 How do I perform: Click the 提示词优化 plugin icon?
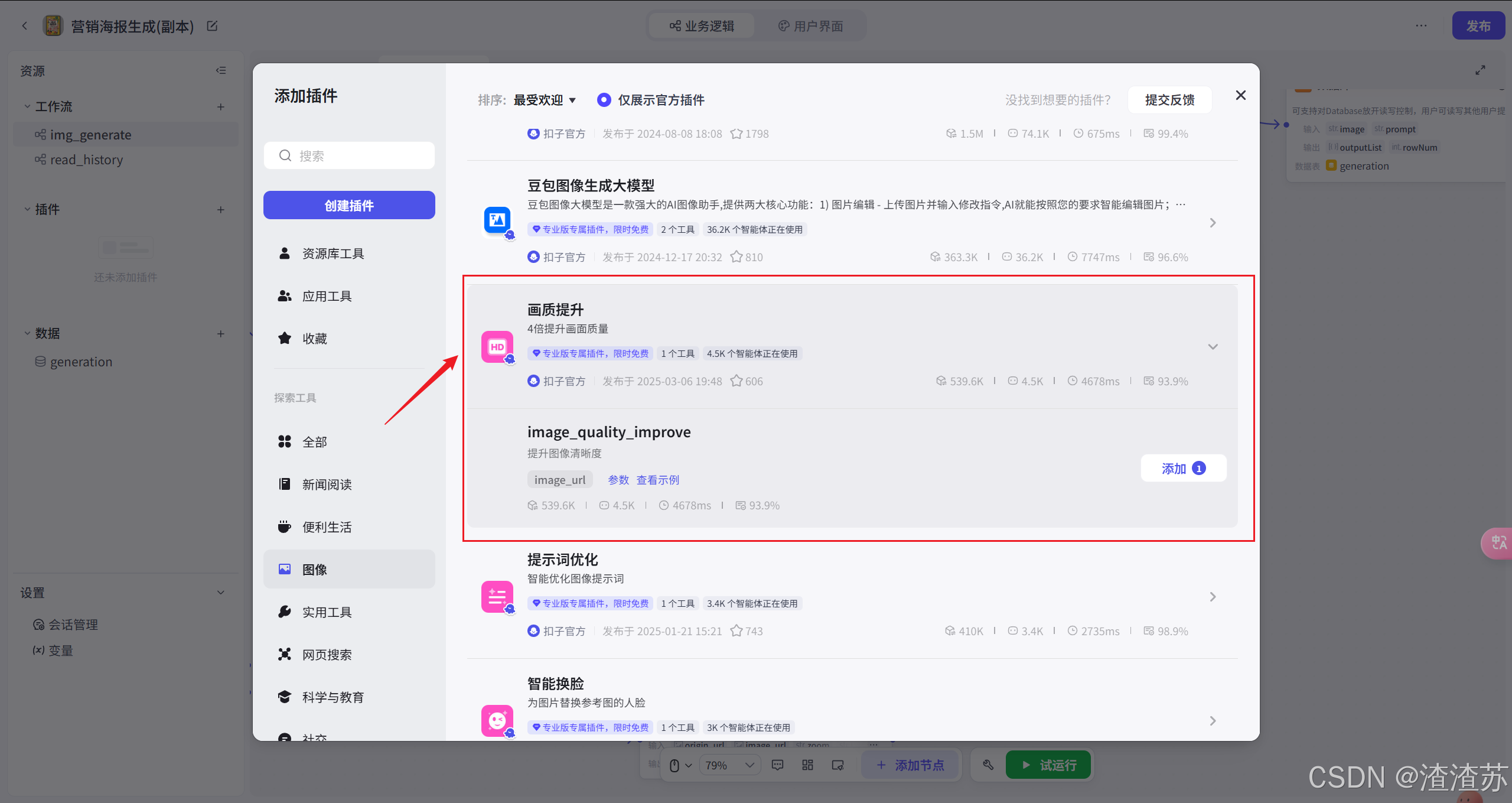pos(497,597)
